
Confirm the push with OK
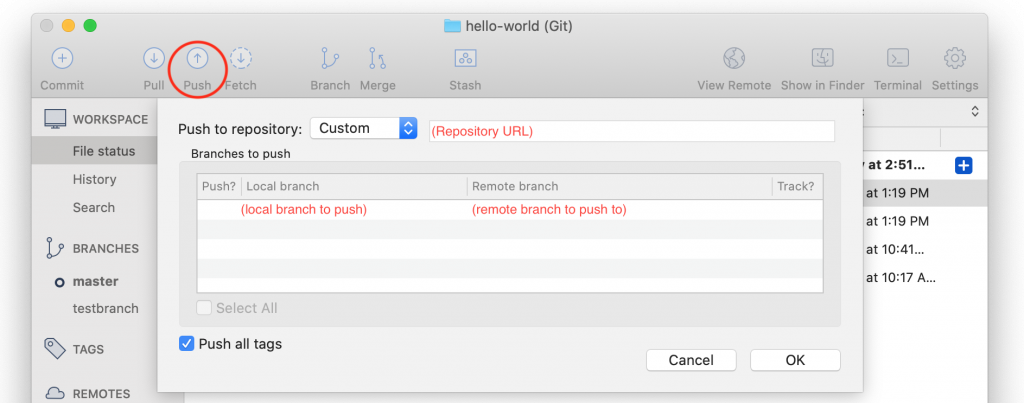(x=795, y=360)
